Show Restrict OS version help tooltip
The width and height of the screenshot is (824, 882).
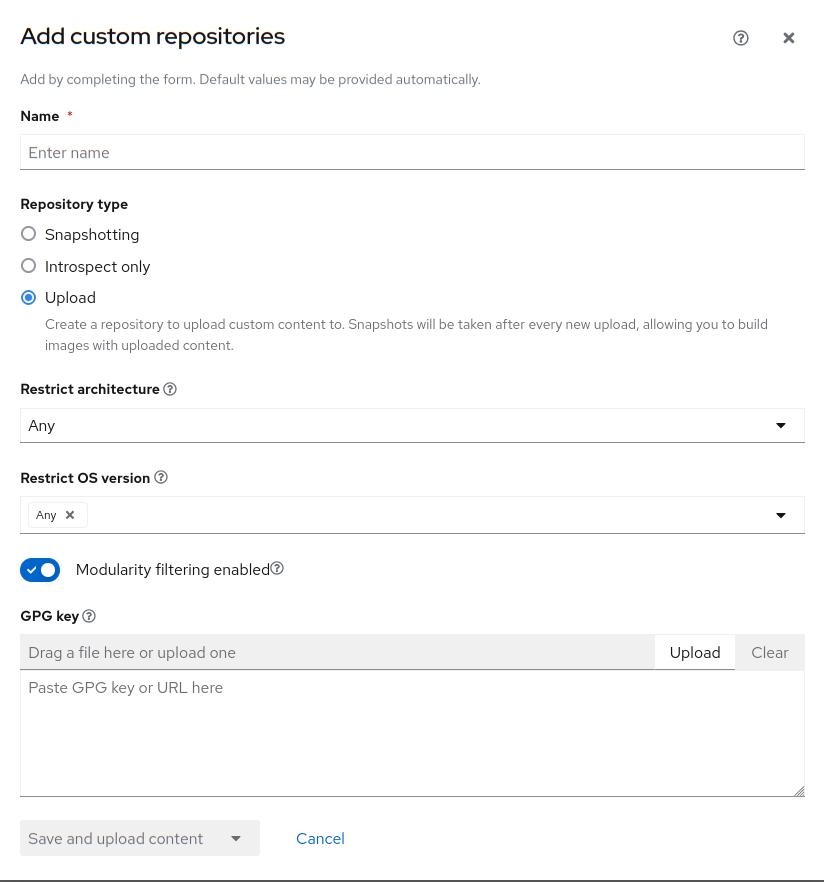pyautogui.click(x=161, y=478)
